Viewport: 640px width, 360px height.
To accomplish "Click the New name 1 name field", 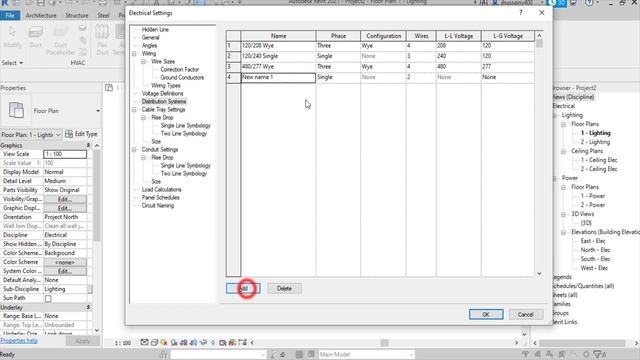I will tap(278, 77).
